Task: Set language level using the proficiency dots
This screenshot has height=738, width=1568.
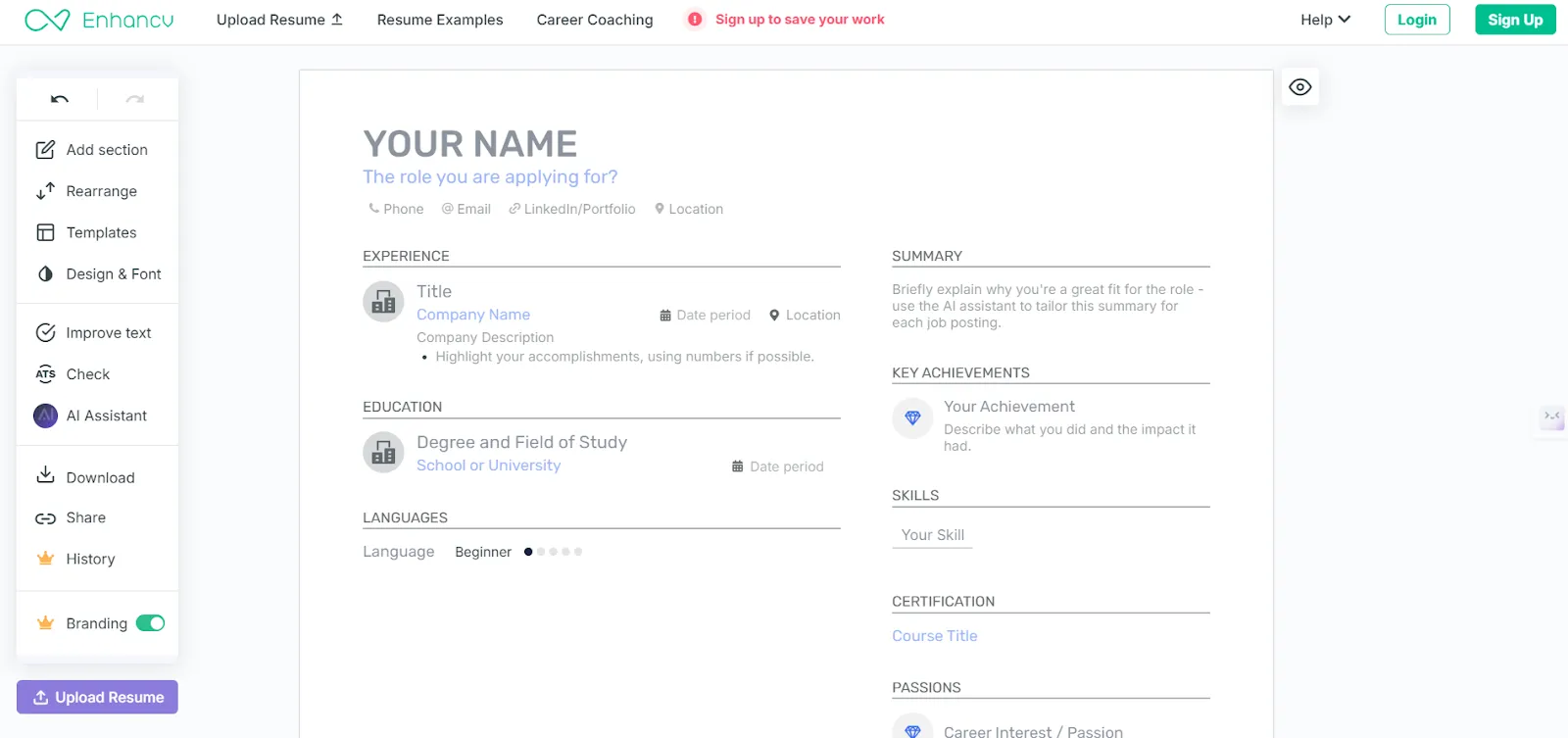Action: 553,552
